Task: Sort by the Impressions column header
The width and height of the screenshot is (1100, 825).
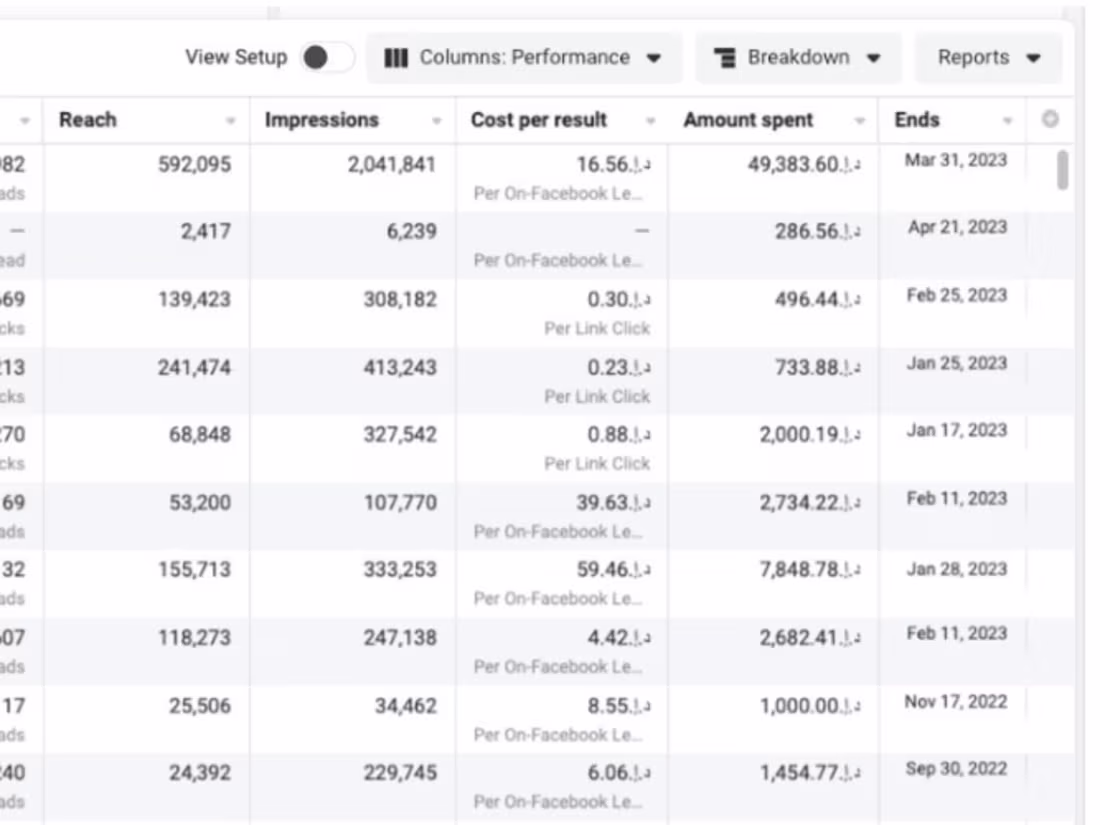Action: tap(321, 120)
